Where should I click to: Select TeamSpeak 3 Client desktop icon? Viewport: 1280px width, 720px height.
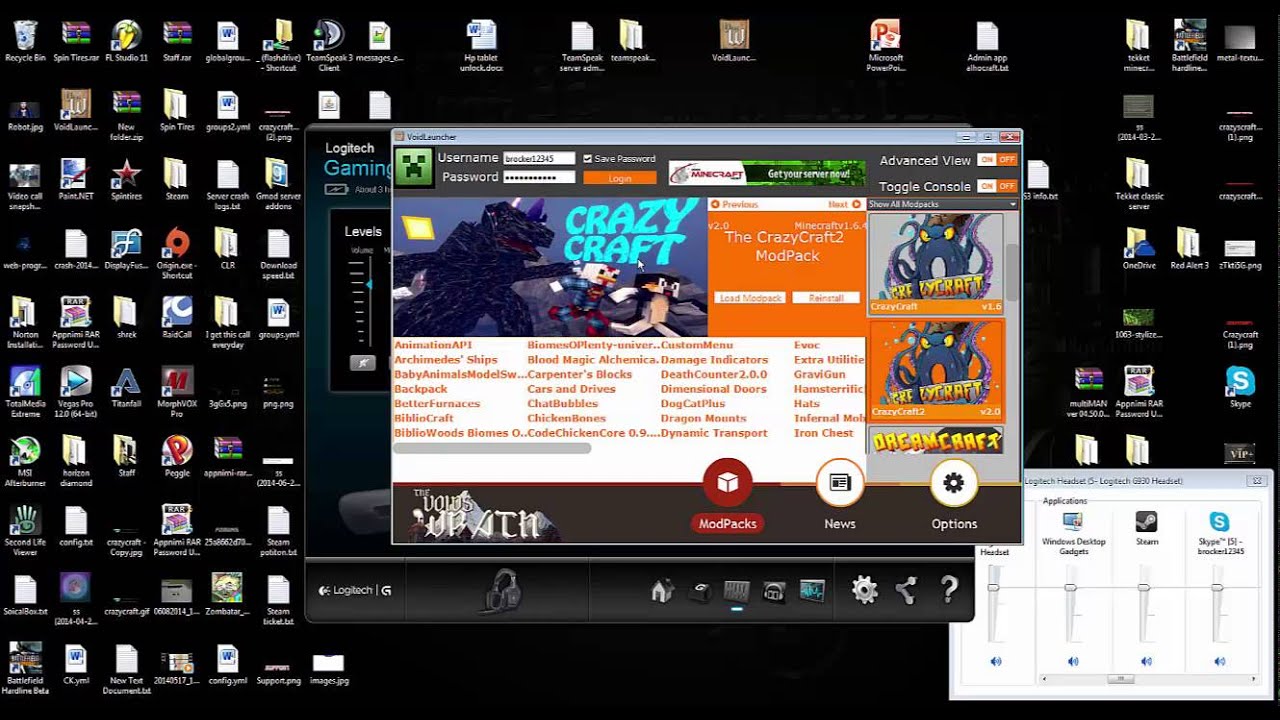[329, 46]
